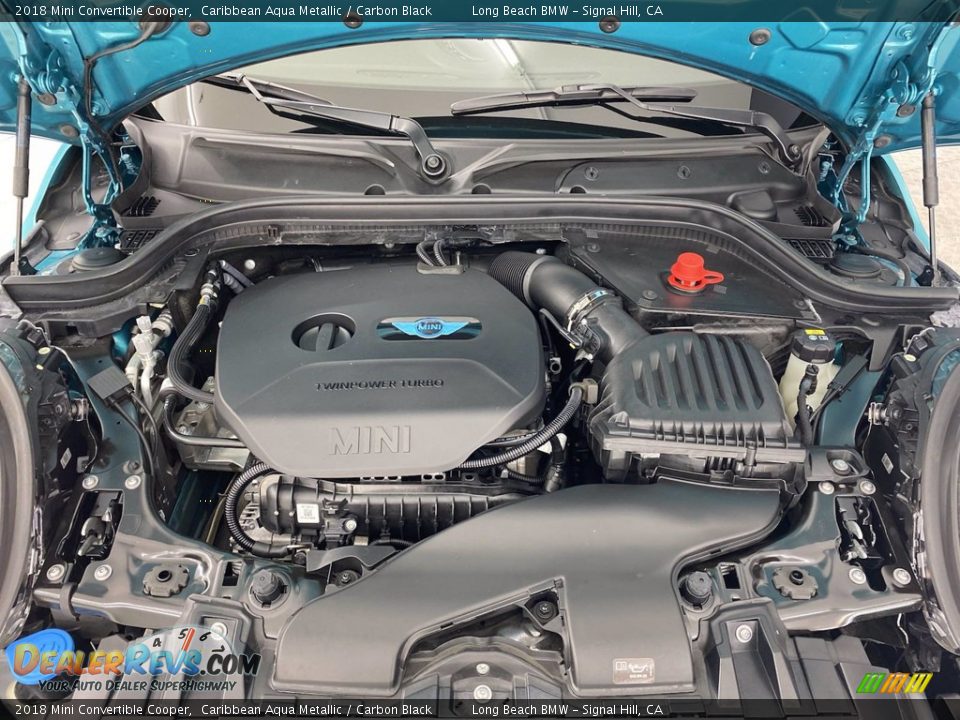Click the round oil filler cap
This screenshot has height=720, width=960.
pyautogui.click(x=323, y=333)
